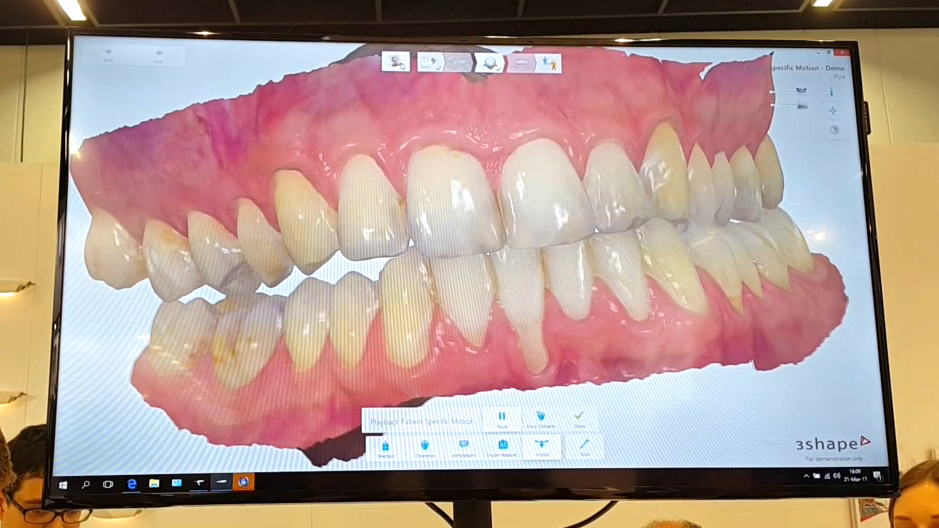This screenshot has height=528, width=939.
Task: Open Task View on the taskbar
Action: coord(108,484)
